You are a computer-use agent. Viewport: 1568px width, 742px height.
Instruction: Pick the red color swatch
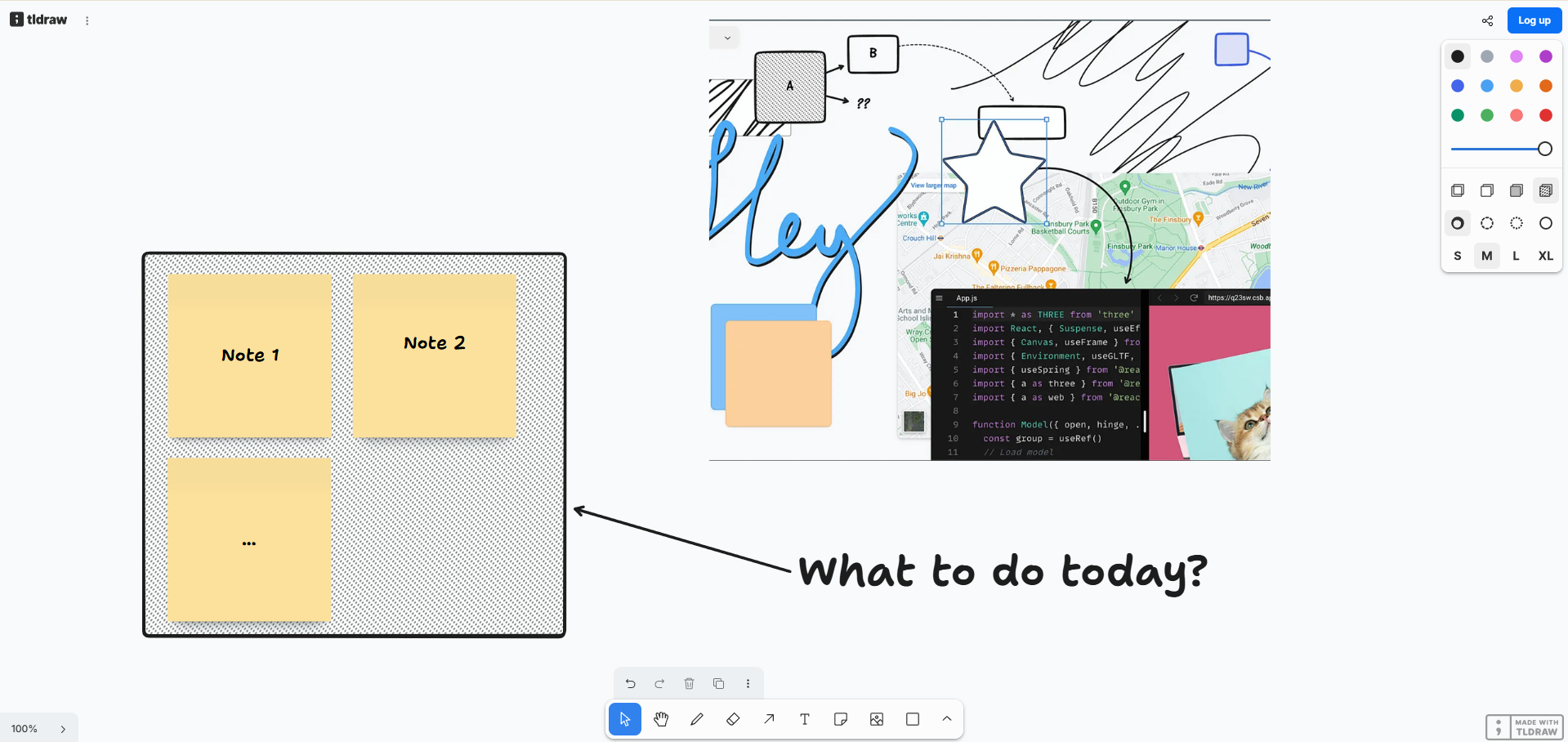1545,115
